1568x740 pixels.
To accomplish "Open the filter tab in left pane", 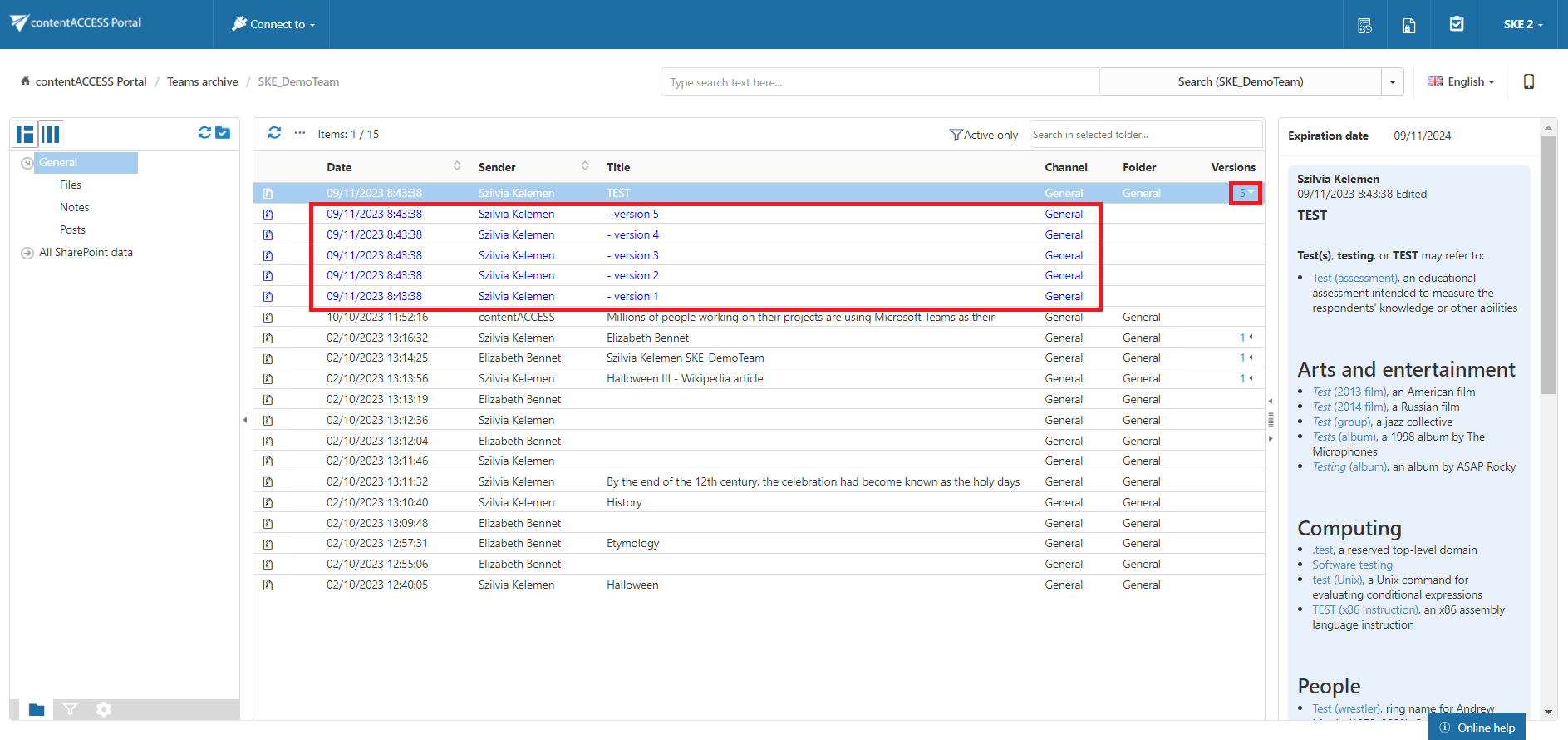I will [70, 709].
